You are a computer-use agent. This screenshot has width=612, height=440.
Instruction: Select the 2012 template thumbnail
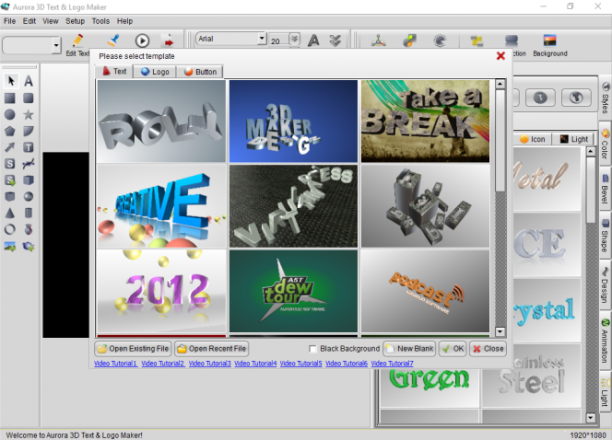(x=162, y=291)
